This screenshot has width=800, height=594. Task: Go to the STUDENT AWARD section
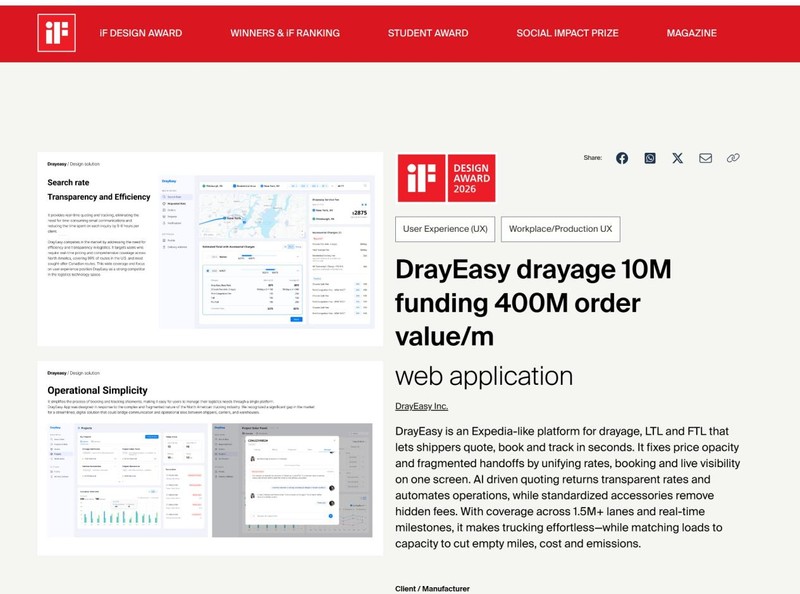428,33
